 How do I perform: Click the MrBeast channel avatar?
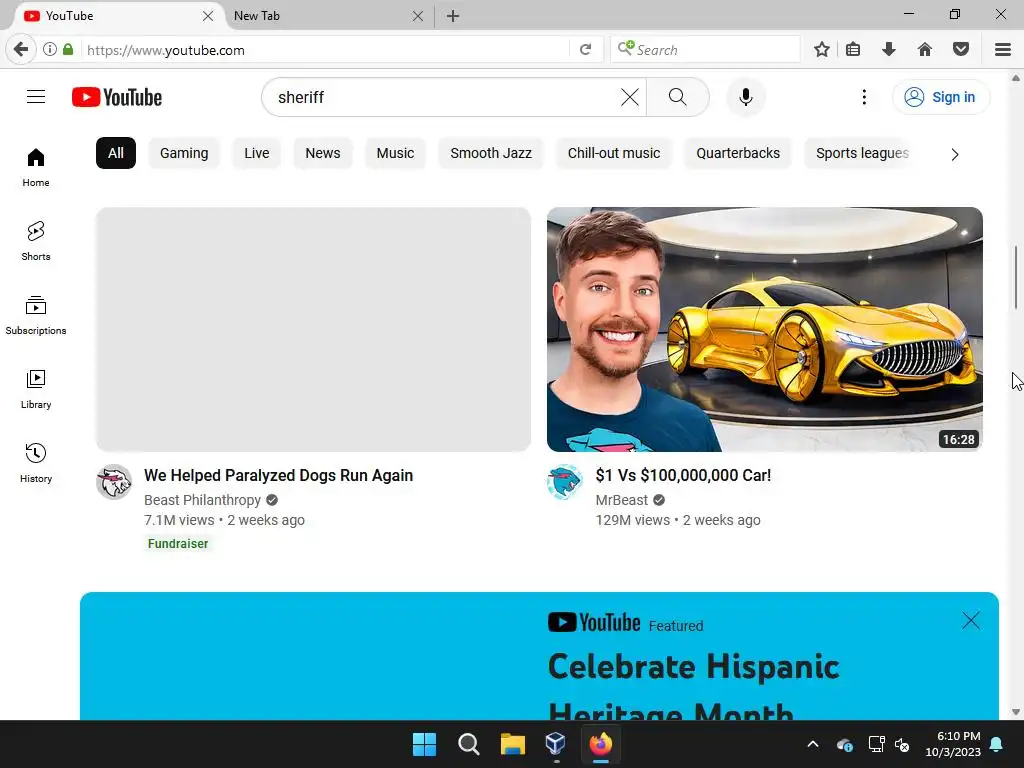(x=565, y=482)
